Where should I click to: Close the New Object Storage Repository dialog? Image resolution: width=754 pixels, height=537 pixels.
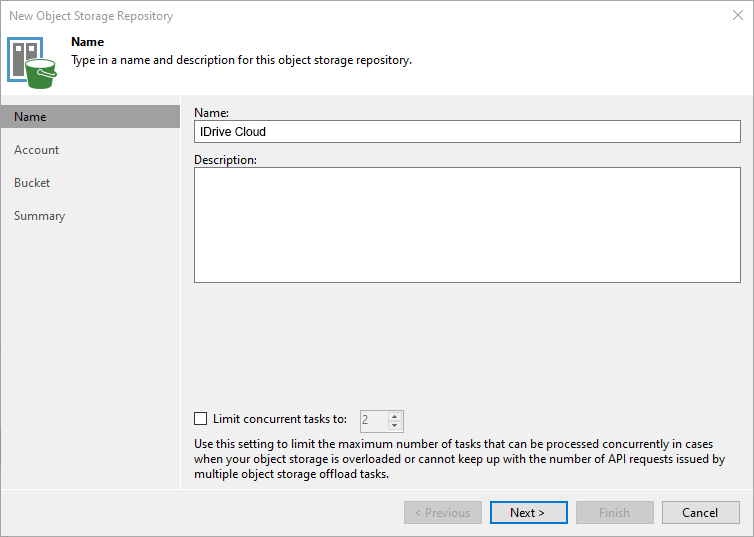click(738, 15)
